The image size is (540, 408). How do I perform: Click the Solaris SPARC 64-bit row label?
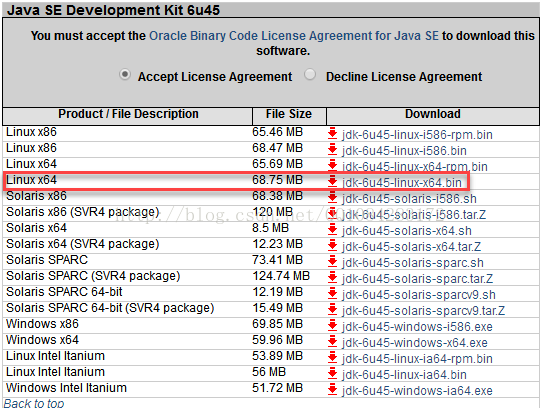click(64, 292)
